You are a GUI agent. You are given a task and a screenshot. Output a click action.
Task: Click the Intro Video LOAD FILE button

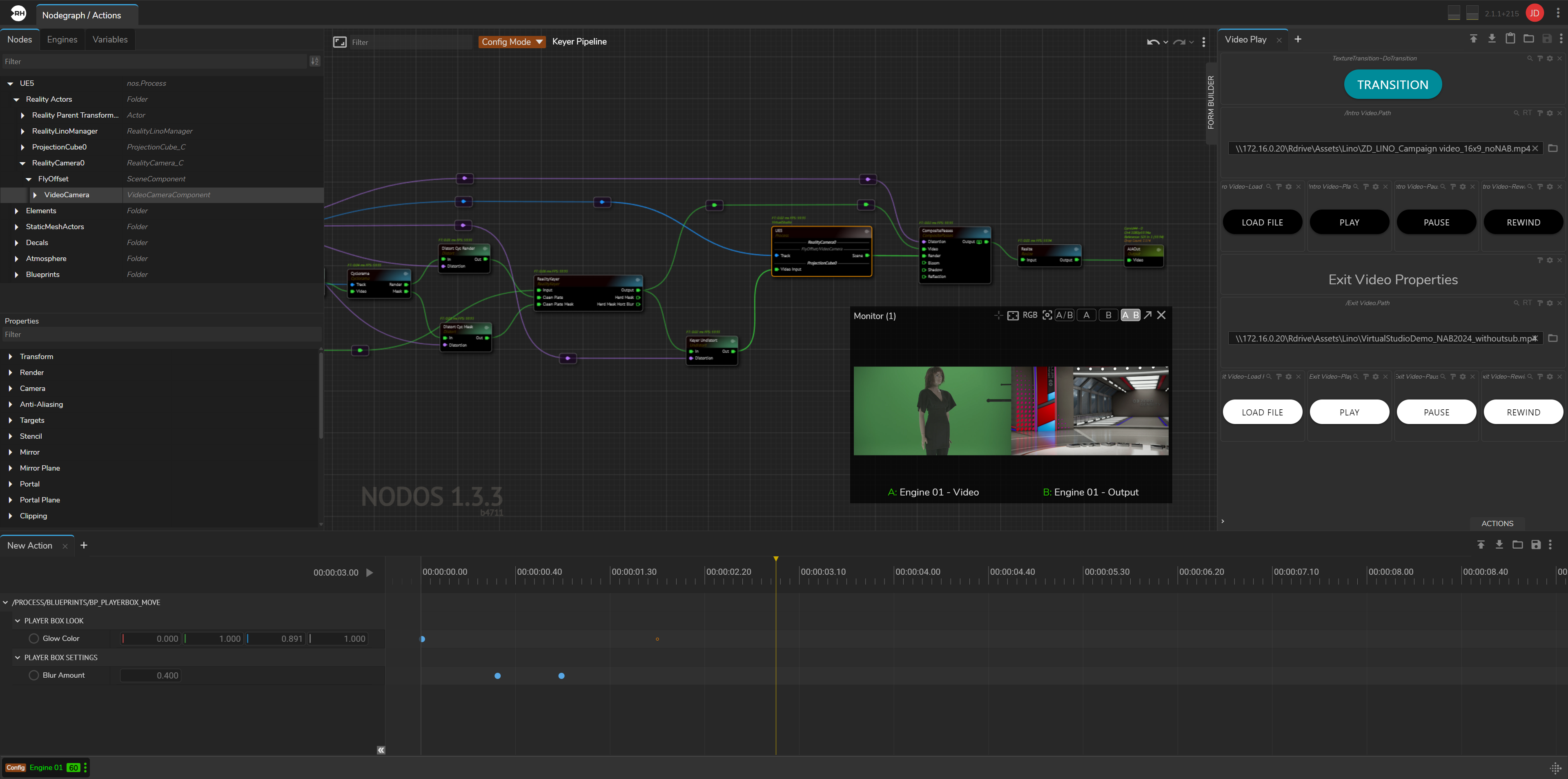pyautogui.click(x=1263, y=222)
